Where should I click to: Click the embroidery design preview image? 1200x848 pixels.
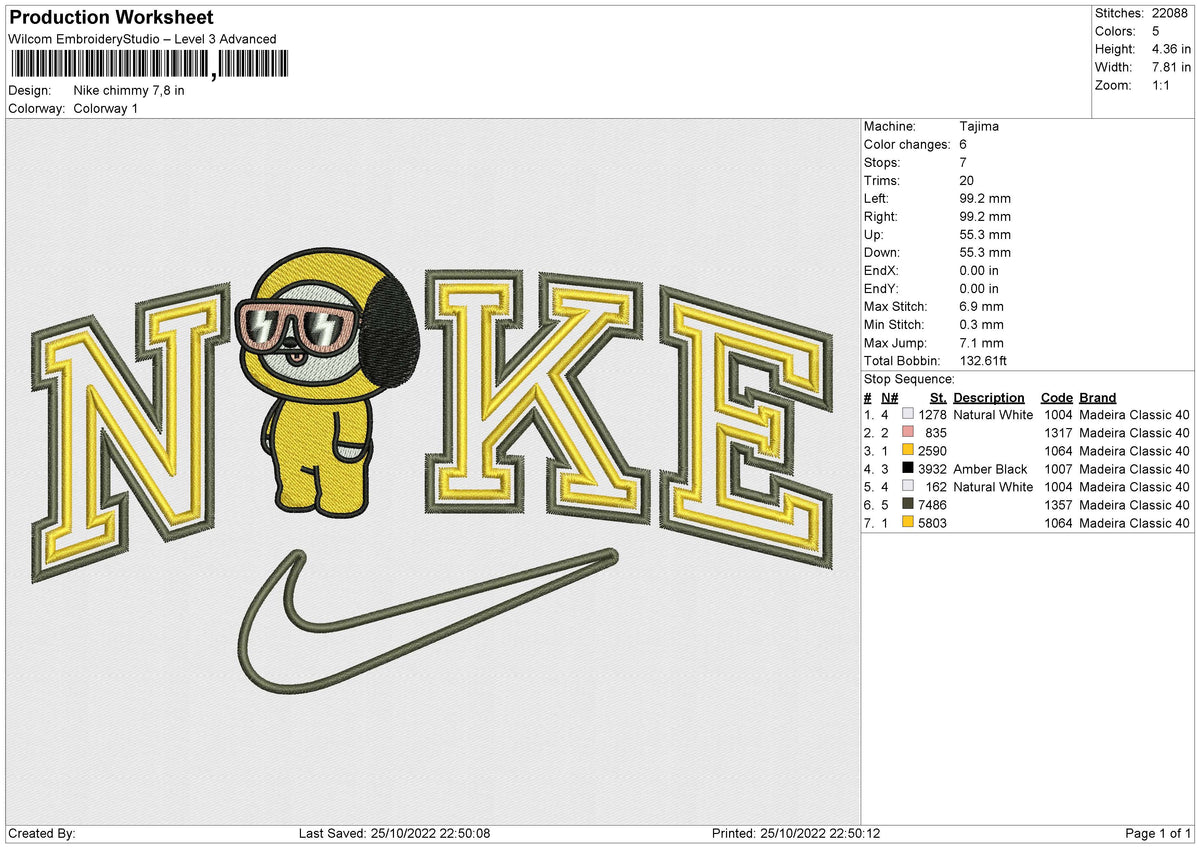[432, 471]
